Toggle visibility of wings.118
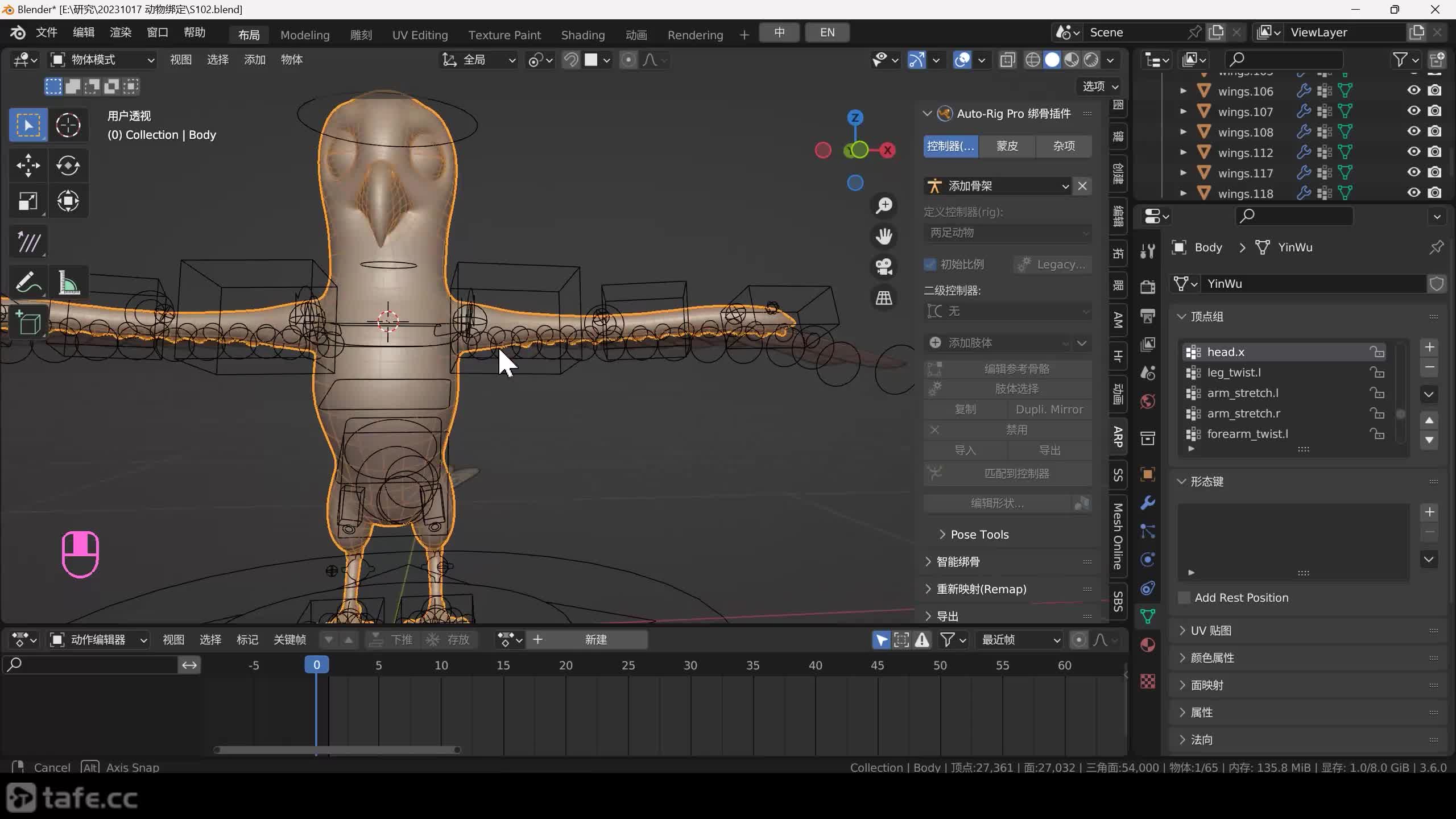The image size is (1456, 819). (x=1414, y=193)
